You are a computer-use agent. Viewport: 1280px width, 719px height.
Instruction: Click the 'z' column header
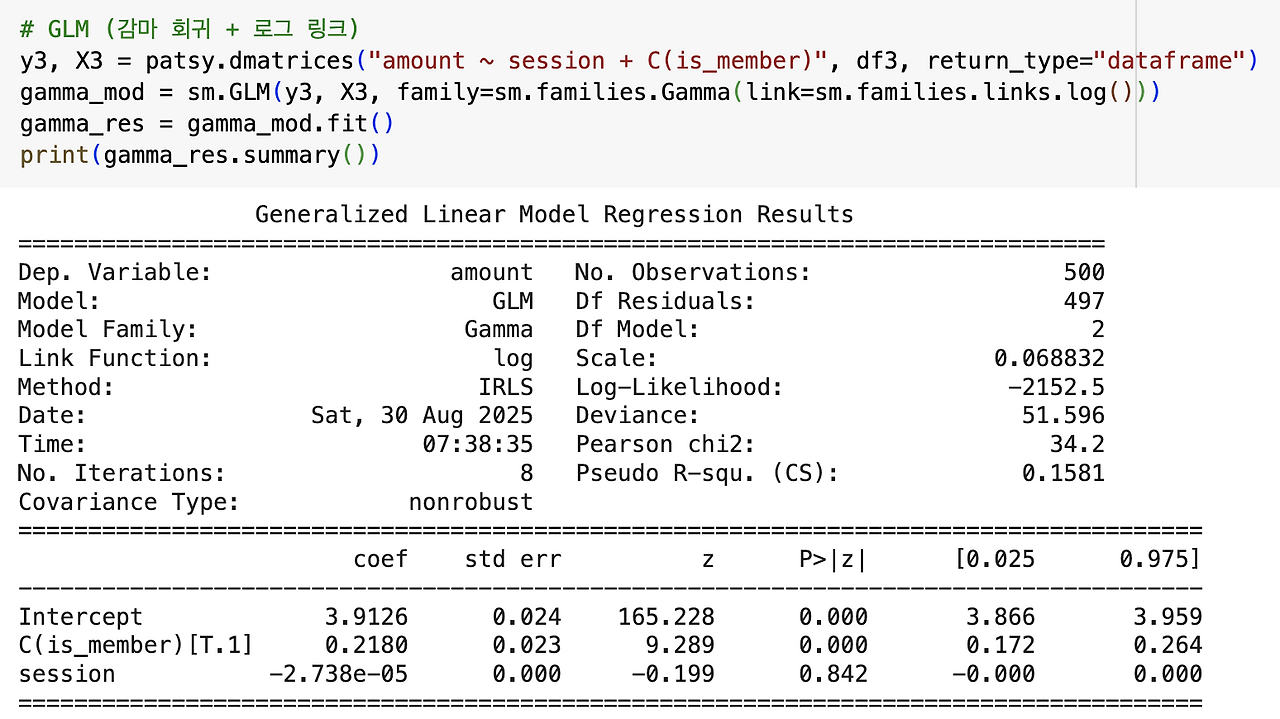click(708, 559)
